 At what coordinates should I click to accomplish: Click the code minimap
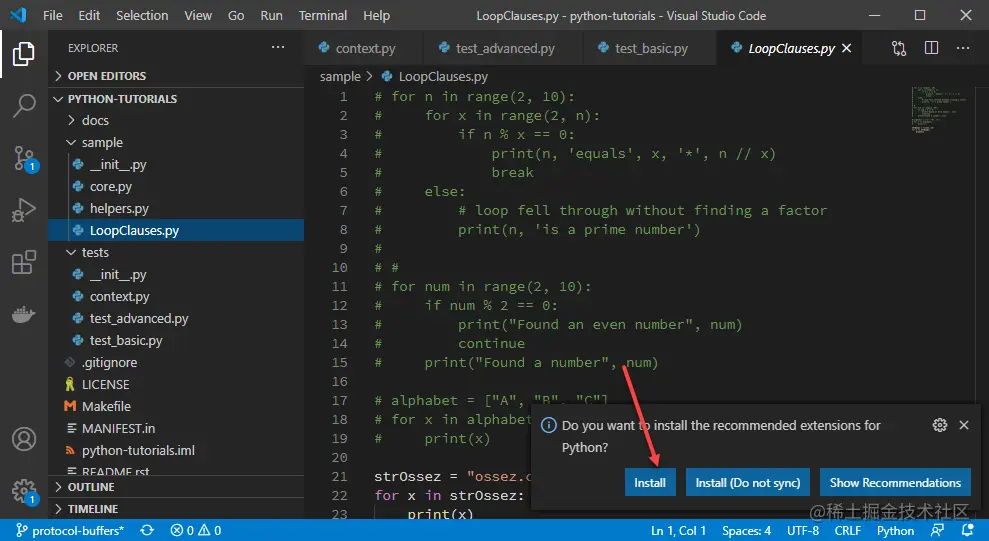[x=939, y=109]
